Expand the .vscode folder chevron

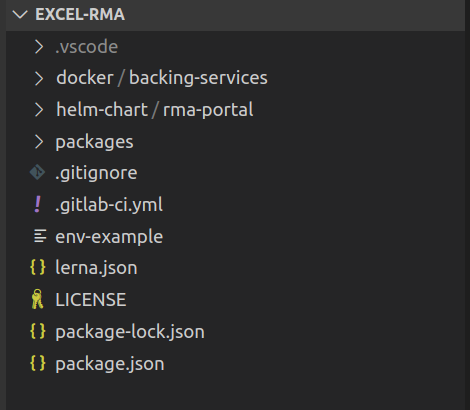pos(39,47)
